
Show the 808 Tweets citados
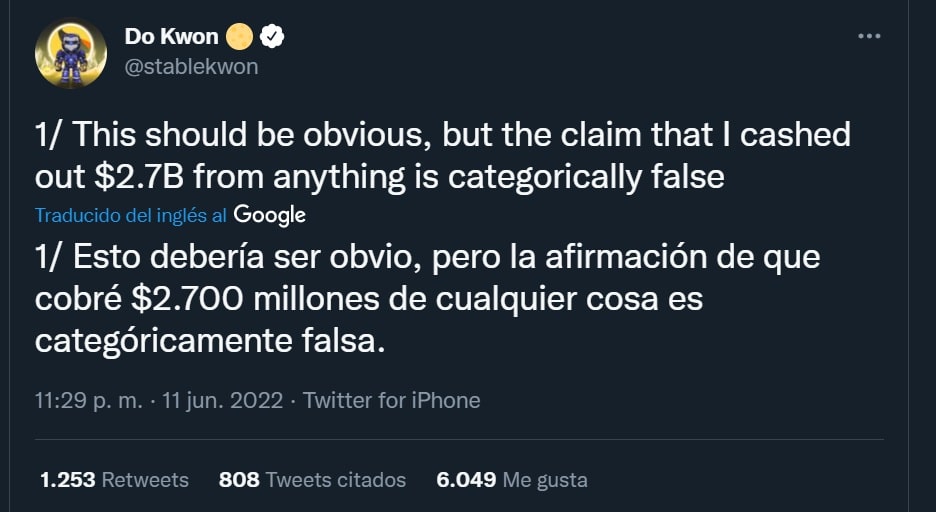[x=312, y=480]
